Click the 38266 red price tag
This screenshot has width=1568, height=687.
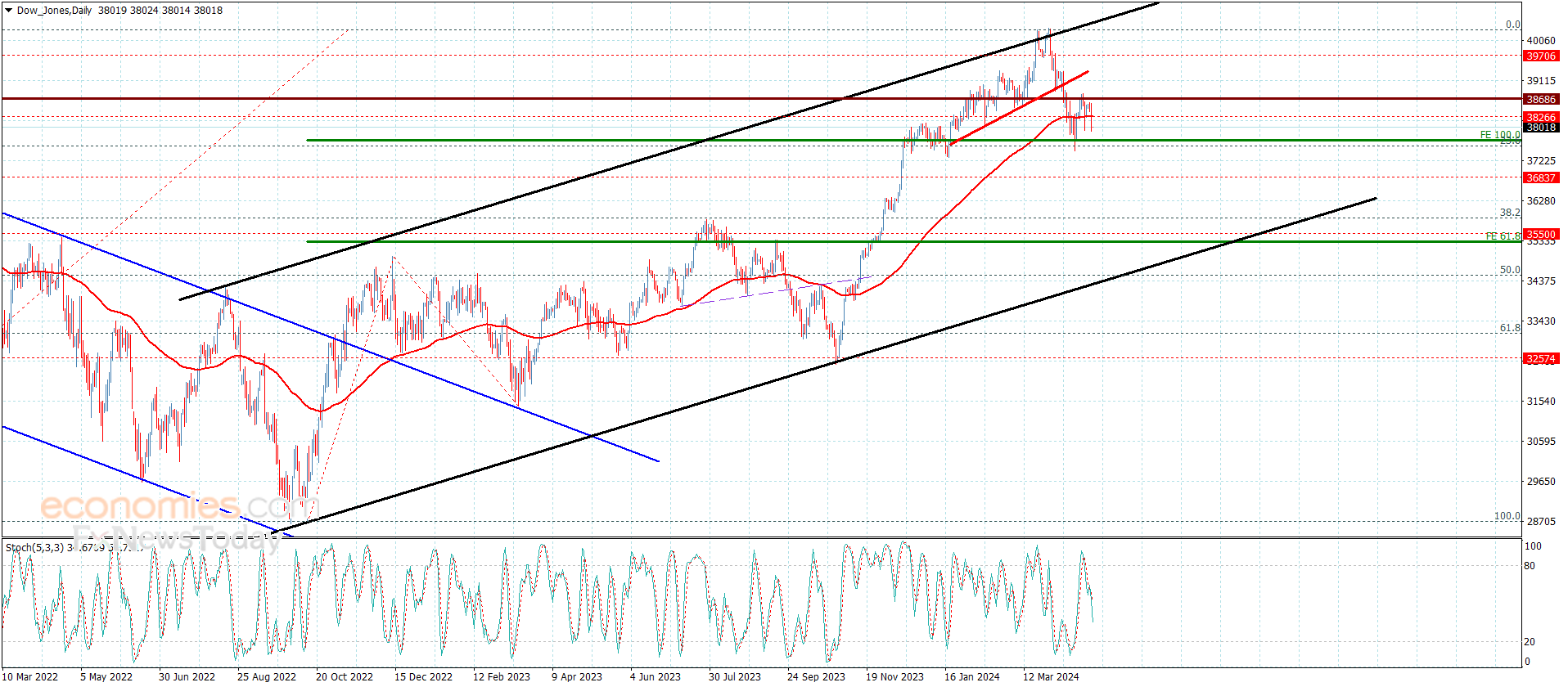[x=1541, y=117]
